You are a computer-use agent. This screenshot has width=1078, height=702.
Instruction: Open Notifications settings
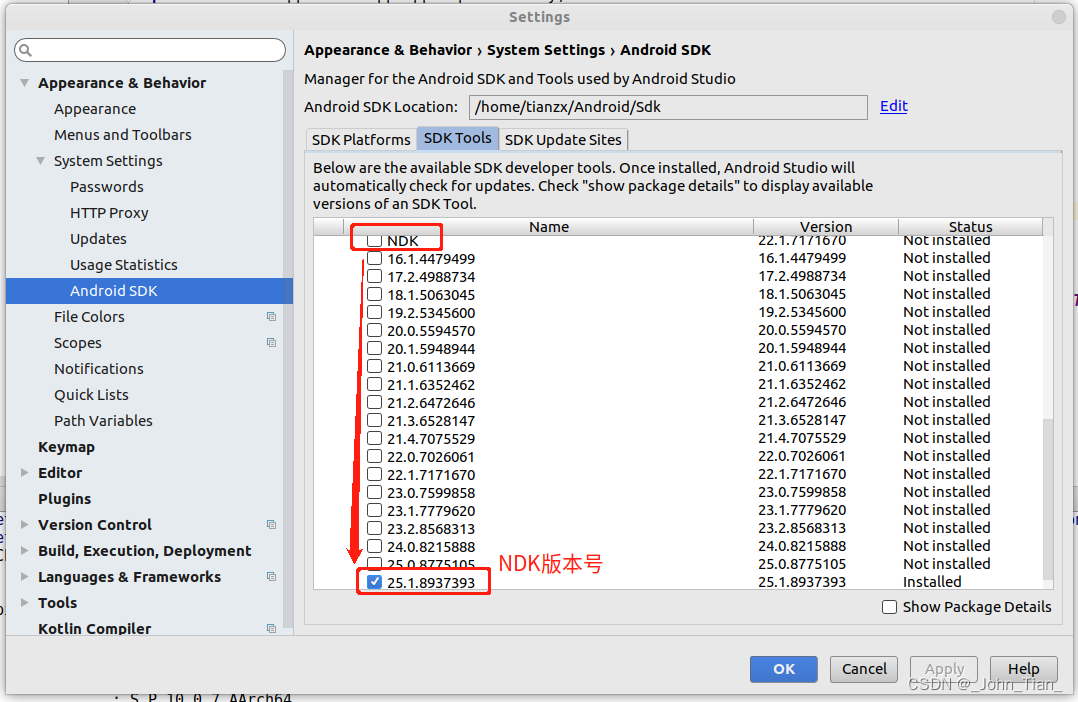tap(99, 369)
